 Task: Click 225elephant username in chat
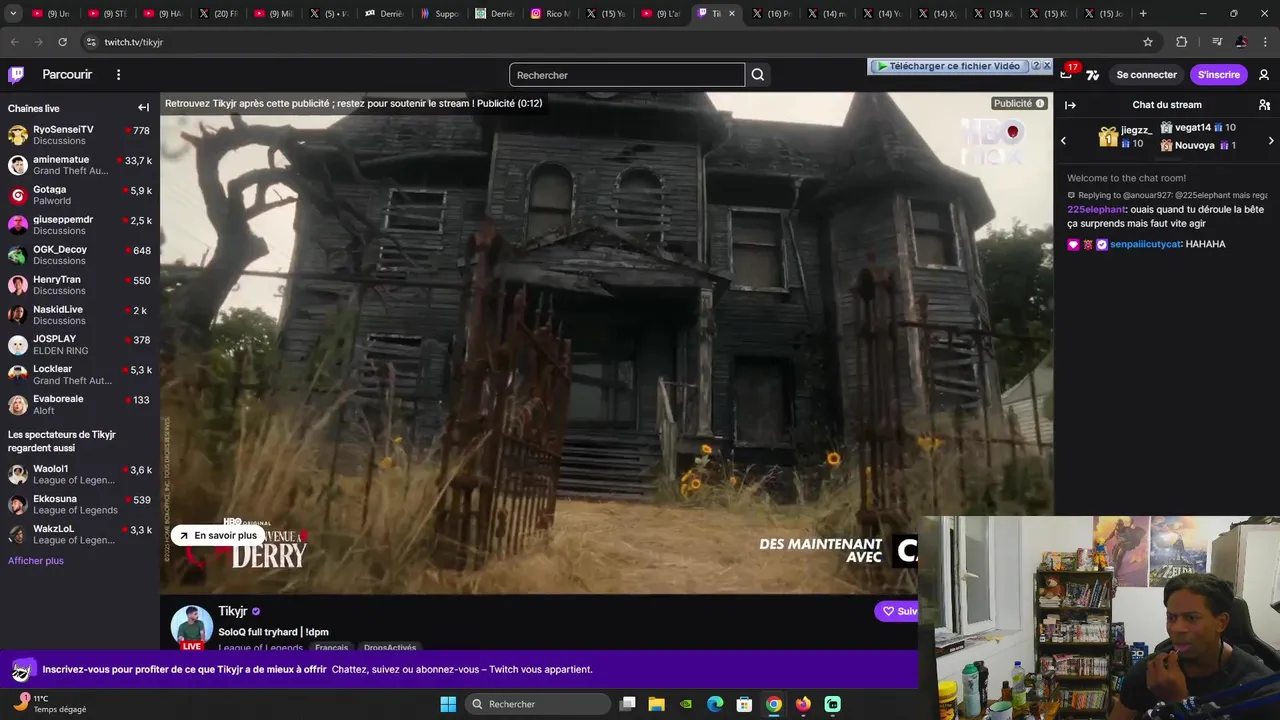point(1096,210)
